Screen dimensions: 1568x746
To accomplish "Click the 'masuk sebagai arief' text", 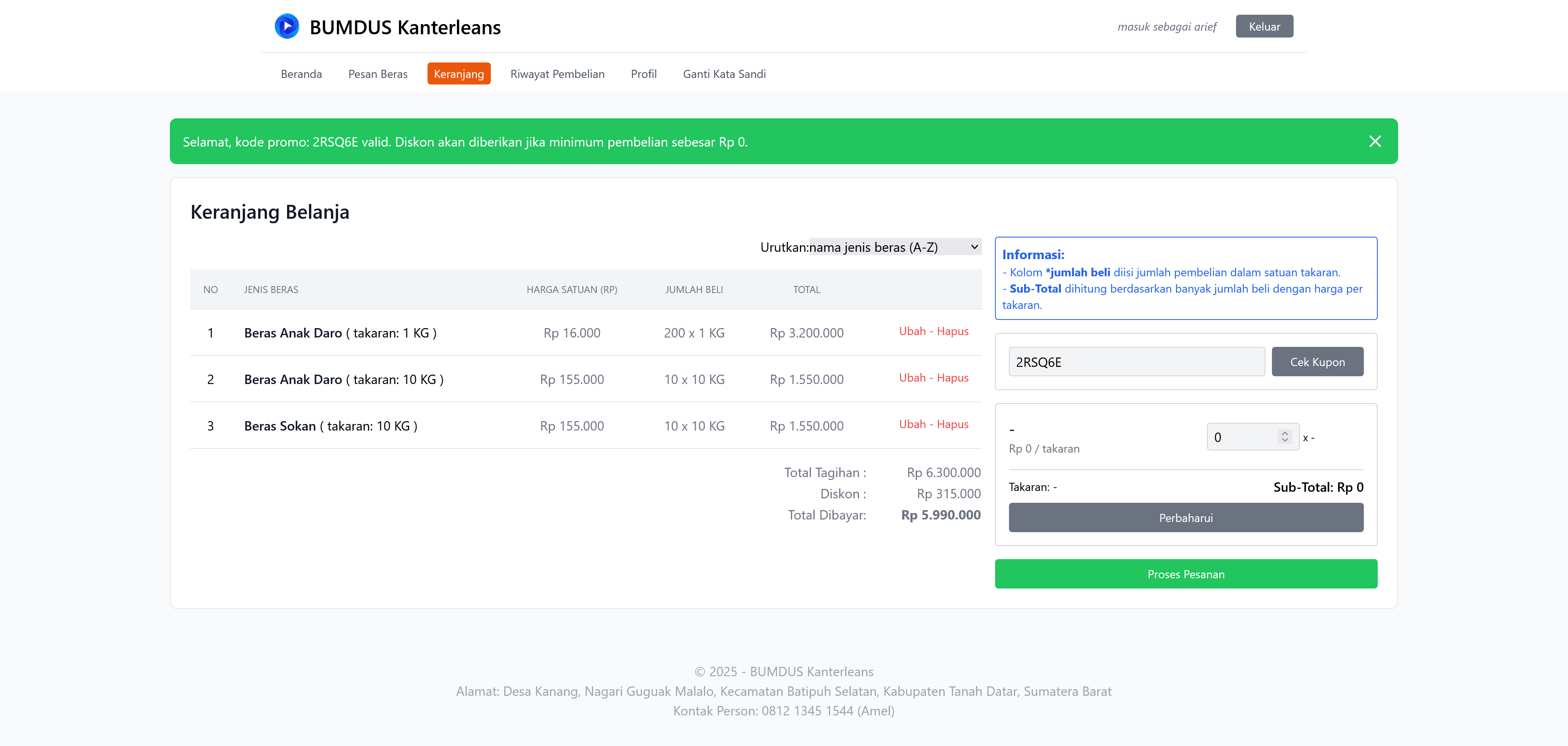I will click(1167, 26).
